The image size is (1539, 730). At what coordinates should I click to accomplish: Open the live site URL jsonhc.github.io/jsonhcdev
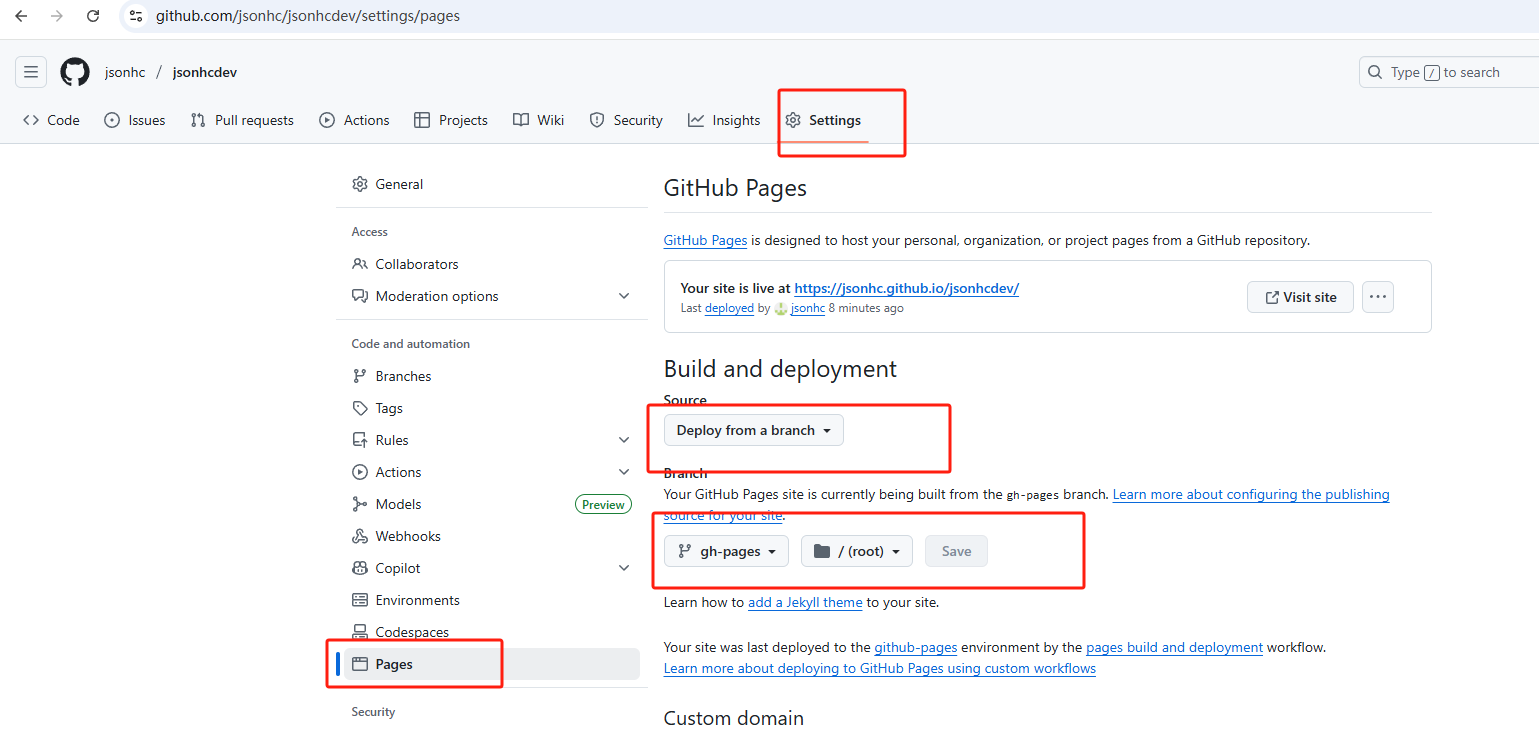coord(906,288)
